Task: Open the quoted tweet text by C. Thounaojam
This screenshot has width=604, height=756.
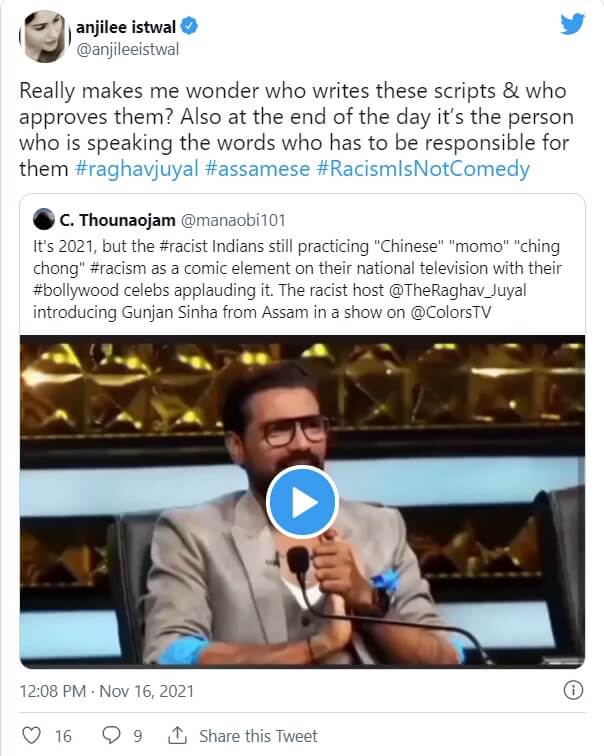Action: point(300,282)
